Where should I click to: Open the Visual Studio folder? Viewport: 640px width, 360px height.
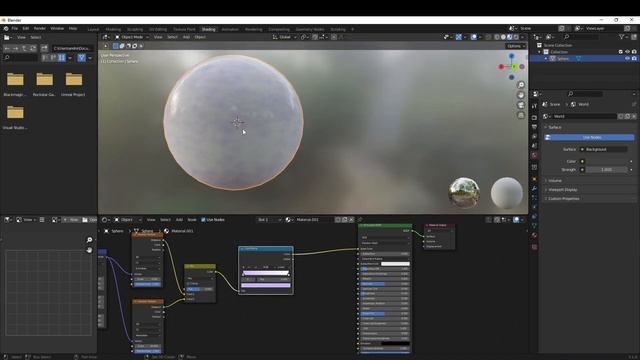click(15, 117)
